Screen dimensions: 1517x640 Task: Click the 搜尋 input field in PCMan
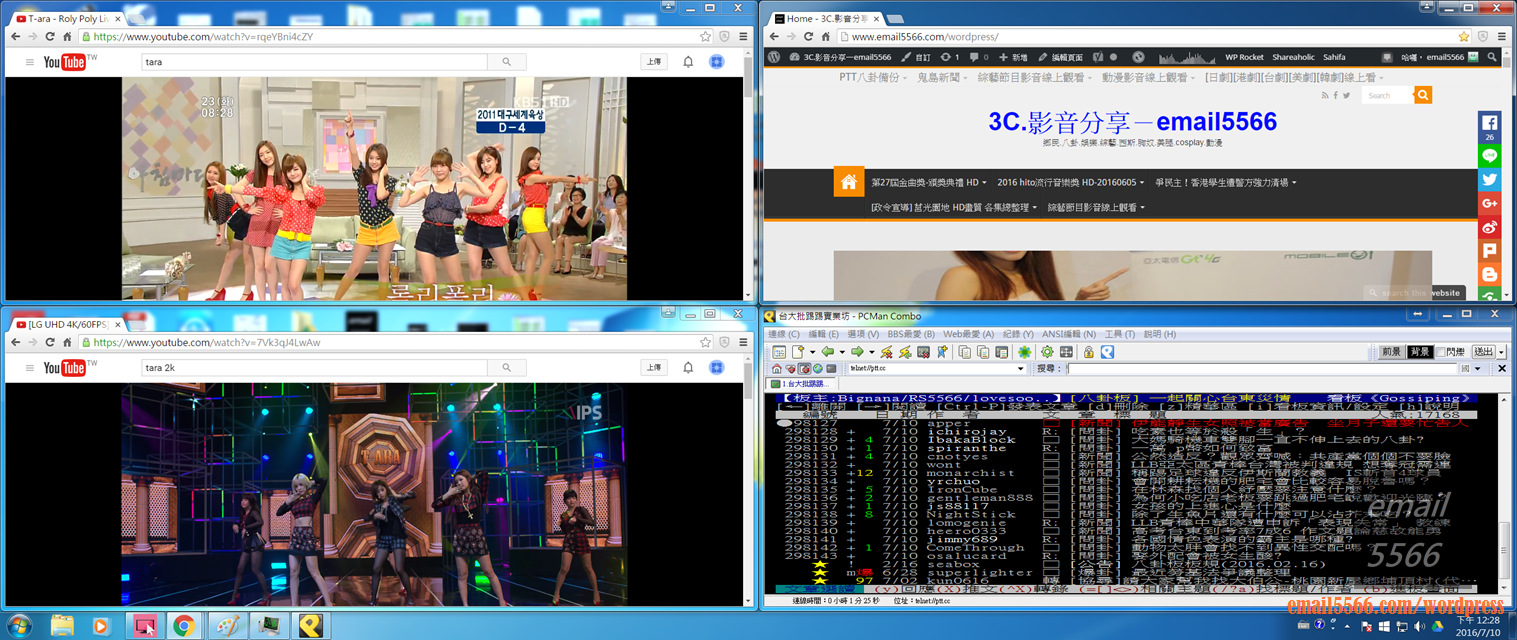pos(1263,369)
